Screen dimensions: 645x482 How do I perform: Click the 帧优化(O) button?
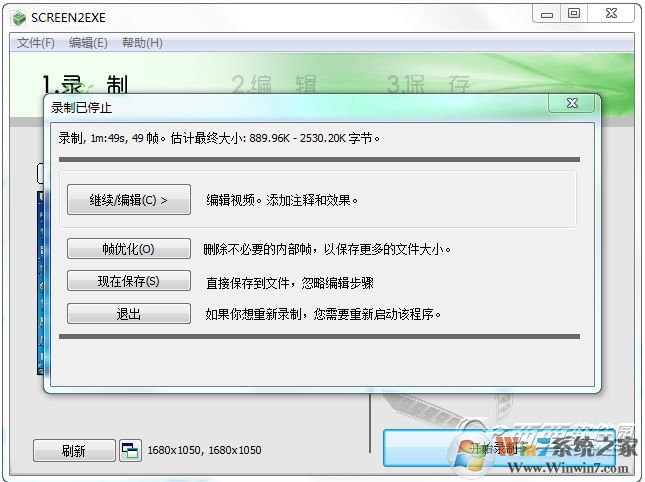click(x=129, y=248)
